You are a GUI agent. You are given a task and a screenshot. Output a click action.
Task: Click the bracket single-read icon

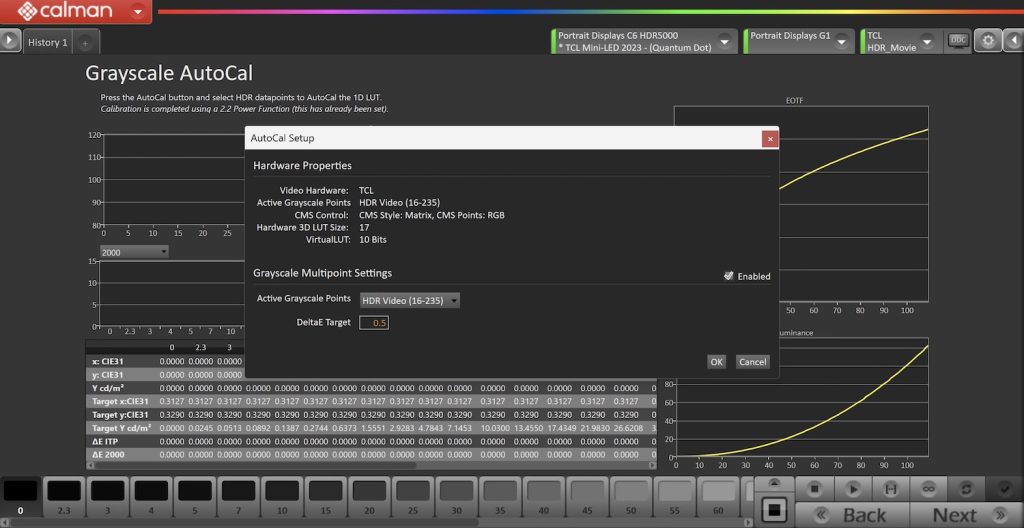pos(889,488)
